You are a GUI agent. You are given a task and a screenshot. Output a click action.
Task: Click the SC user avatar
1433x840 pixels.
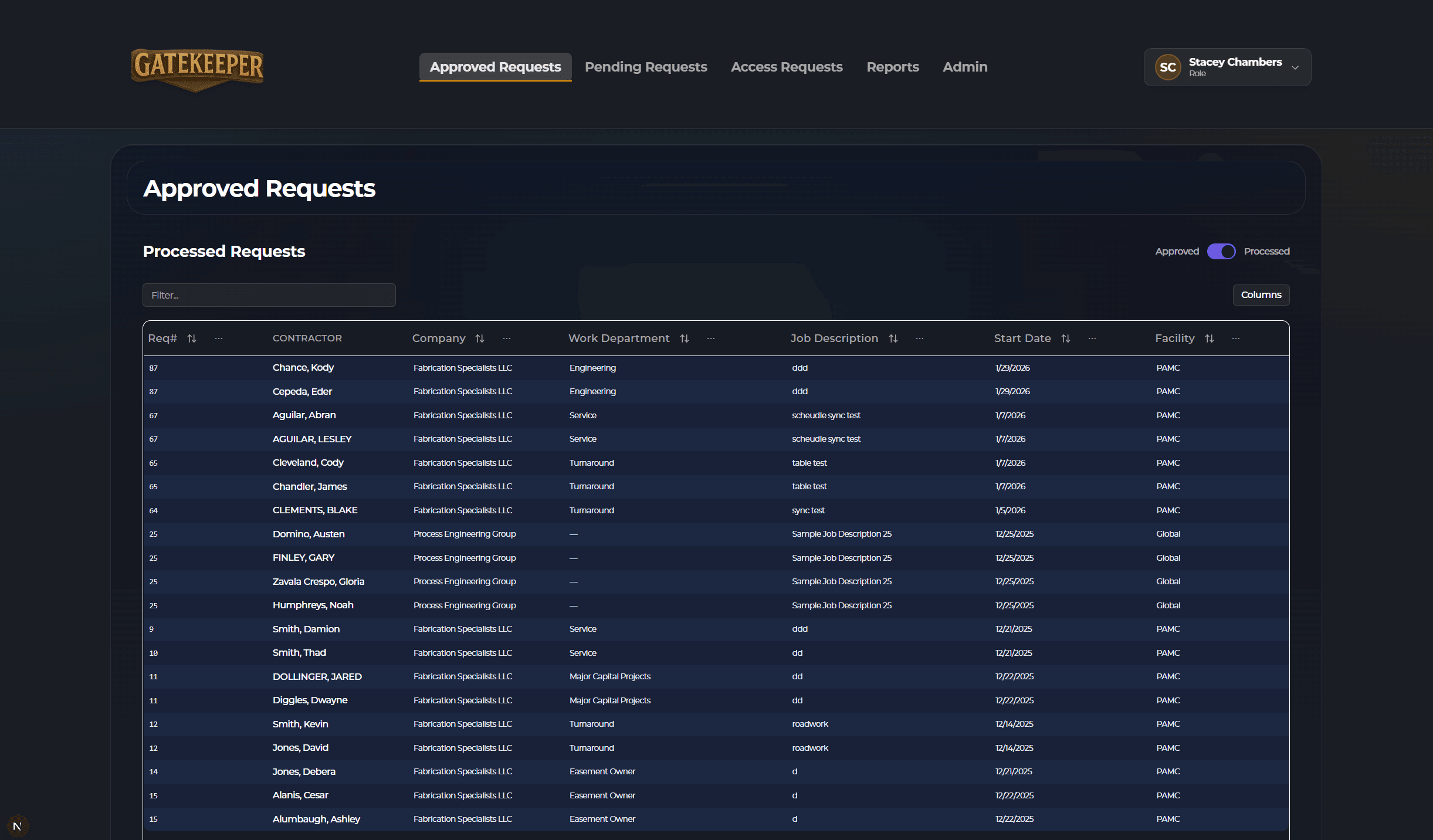pyautogui.click(x=1167, y=67)
